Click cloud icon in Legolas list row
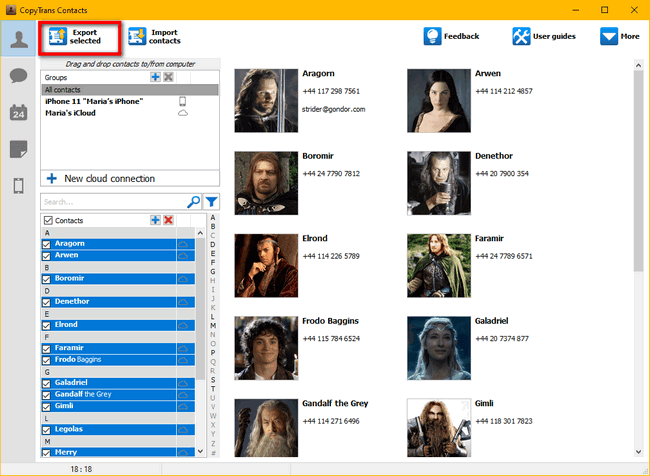Screen dimensions: 650x476 [x=183, y=430]
